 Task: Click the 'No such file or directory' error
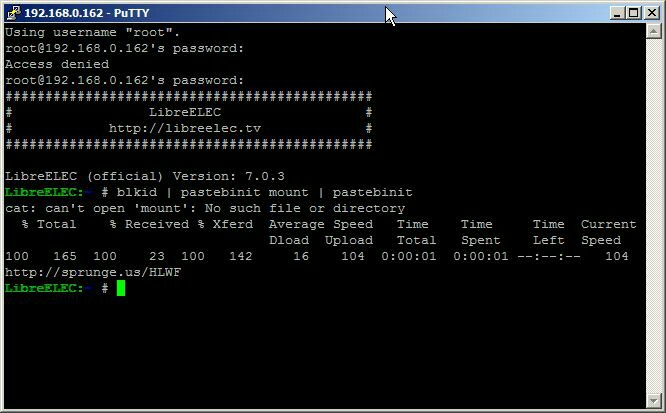click(x=305, y=209)
